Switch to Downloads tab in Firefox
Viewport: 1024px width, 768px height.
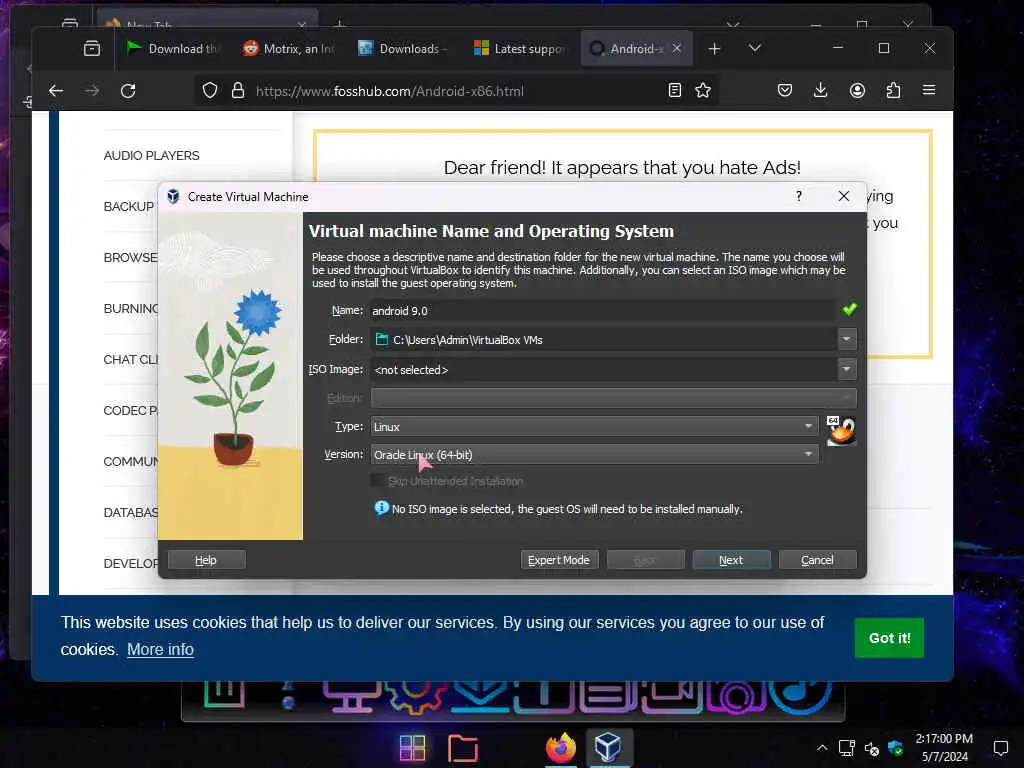pyautogui.click(x=404, y=48)
